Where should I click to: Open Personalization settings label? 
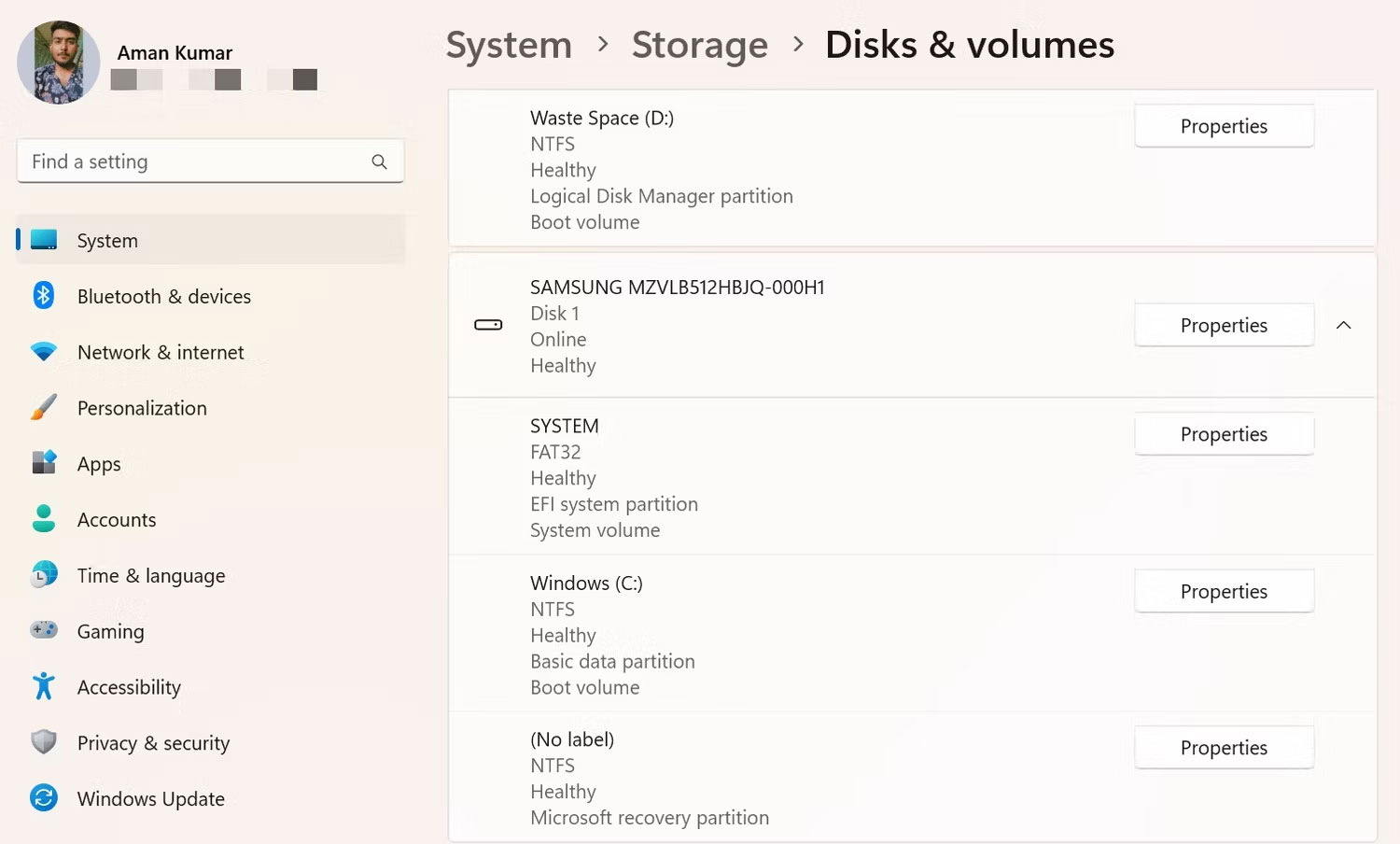[142, 408]
